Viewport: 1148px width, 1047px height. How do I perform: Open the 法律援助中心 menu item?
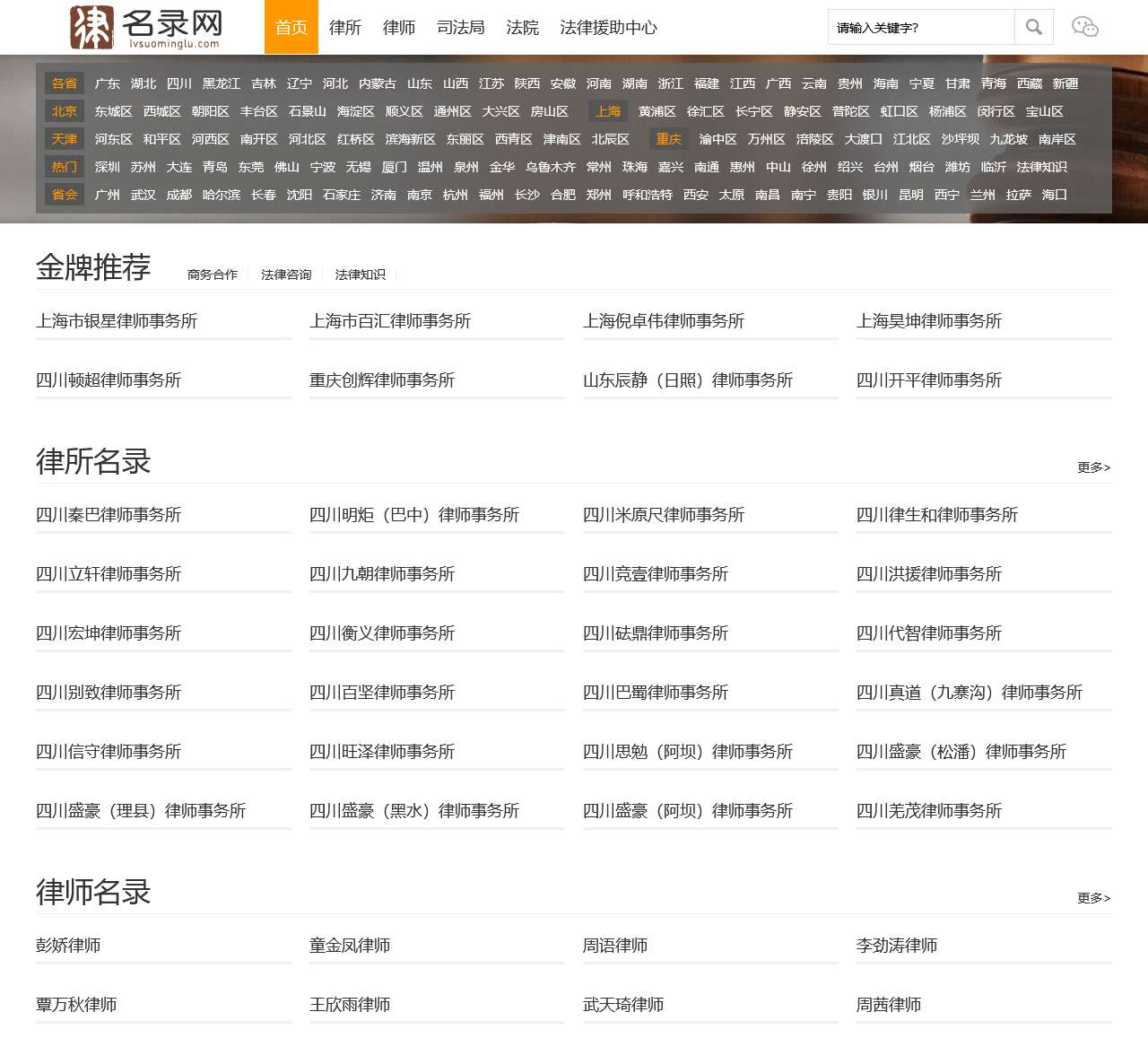608,28
